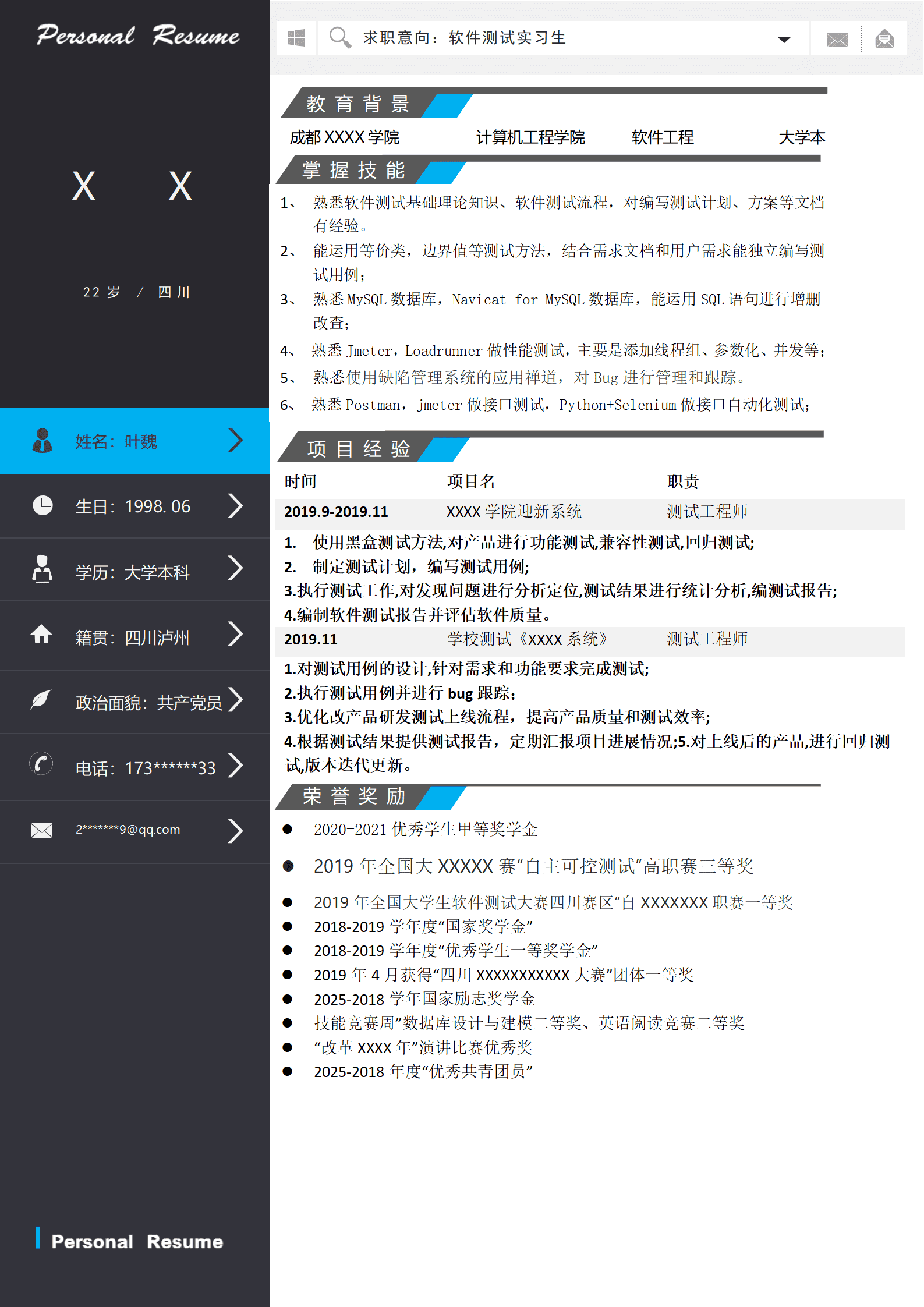The width and height of the screenshot is (924, 1307).
Task: Click the 电话：173******33 text
Action: tap(146, 768)
